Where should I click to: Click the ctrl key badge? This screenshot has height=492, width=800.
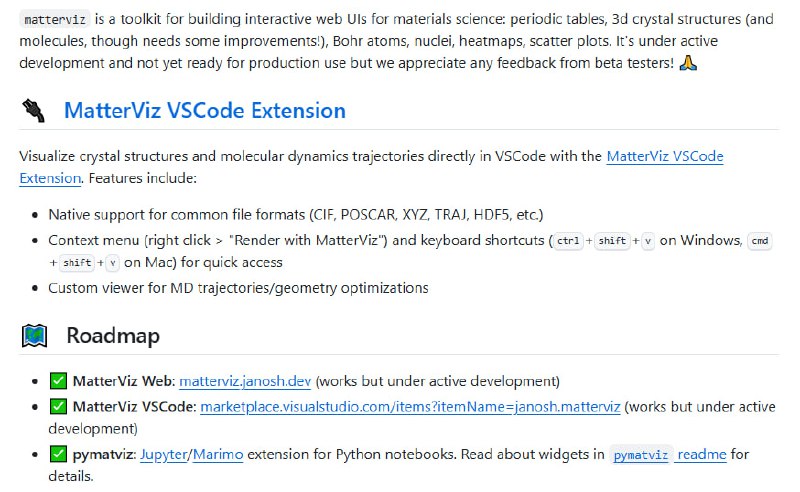568,241
